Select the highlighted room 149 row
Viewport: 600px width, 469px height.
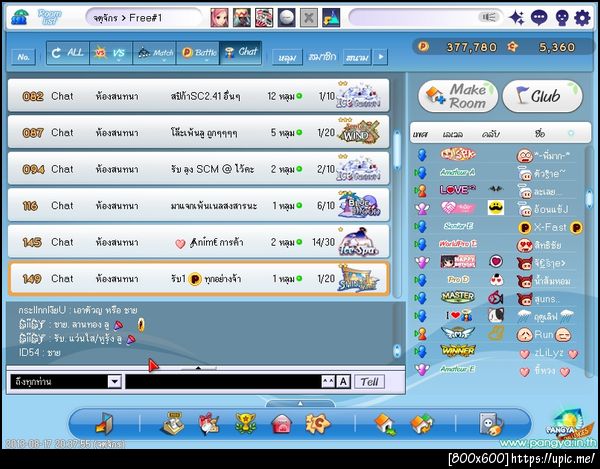click(x=199, y=278)
